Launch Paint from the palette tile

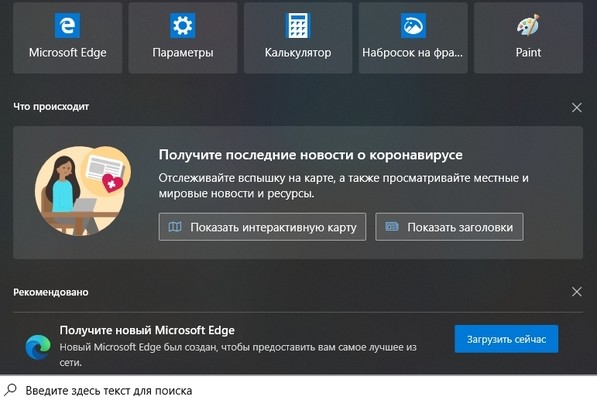(x=528, y=38)
